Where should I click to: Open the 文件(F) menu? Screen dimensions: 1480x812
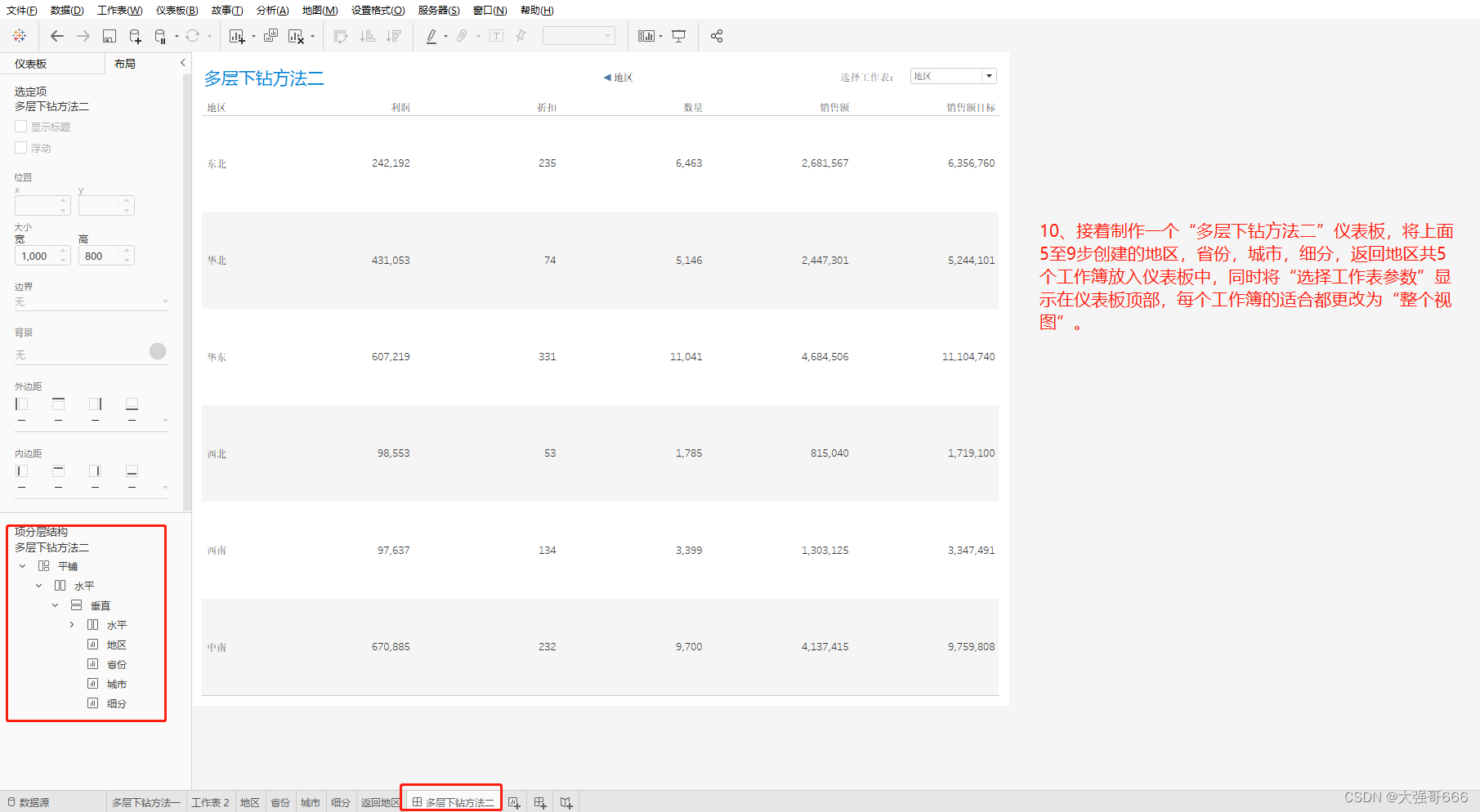(22, 11)
